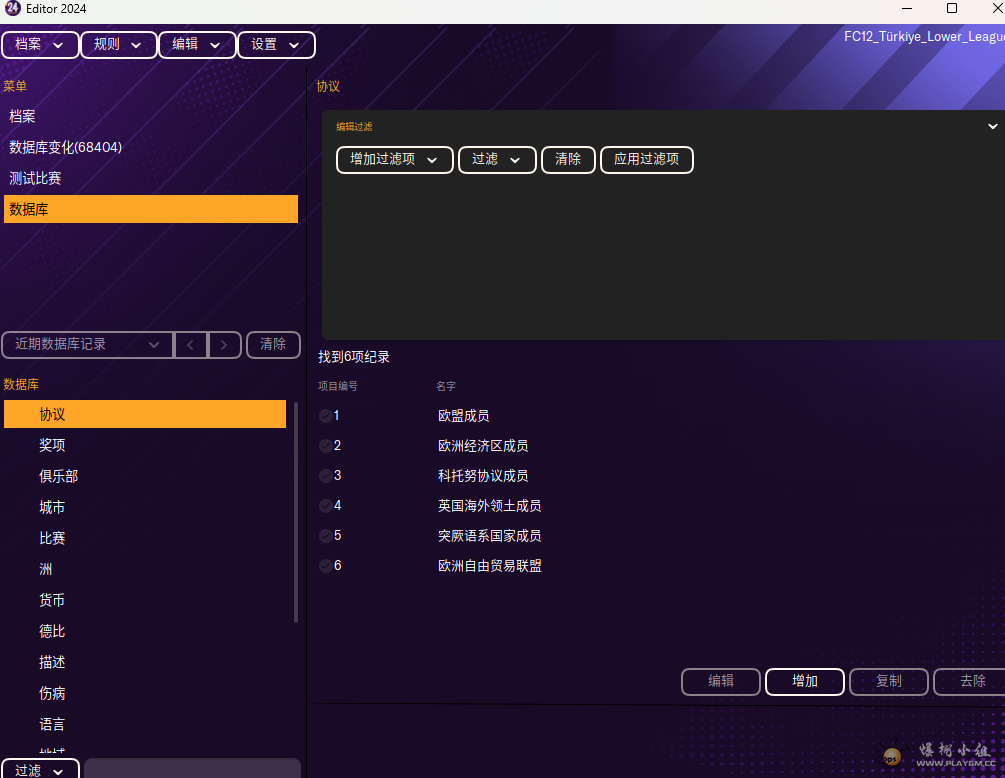This screenshot has height=778, width=1005.
Task: Open the 增加过滤项 dropdown
Action: [x=394, y=160]
